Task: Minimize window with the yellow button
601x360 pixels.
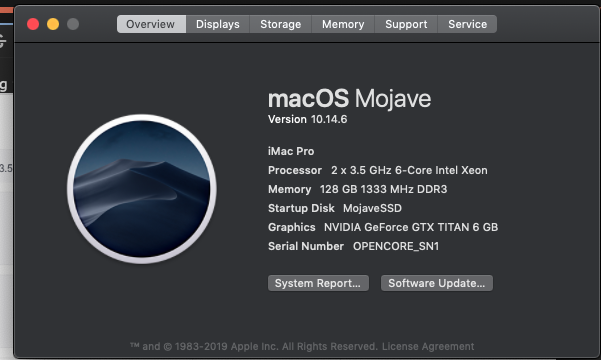Action: point(53,24)
